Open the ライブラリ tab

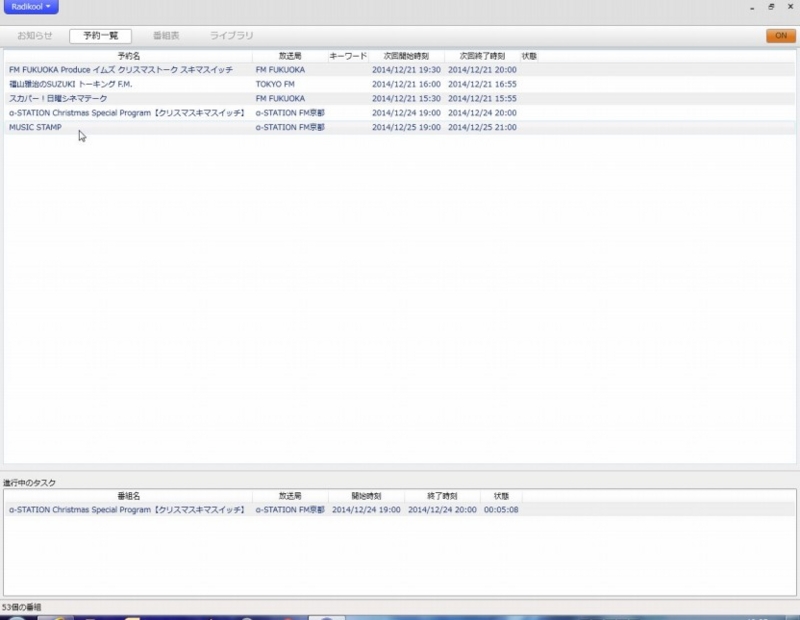point(231,36)
